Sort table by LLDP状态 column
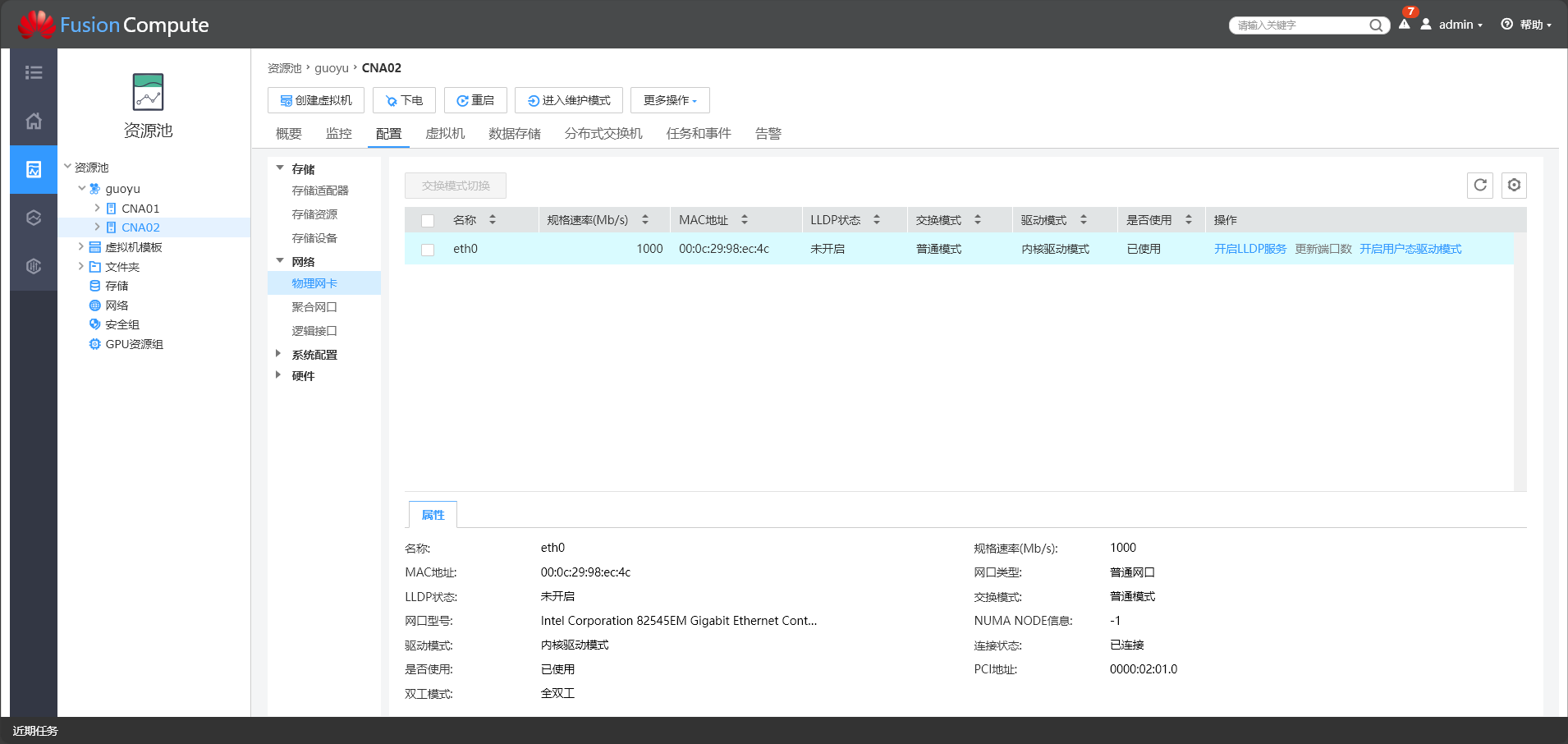1568x744 pixels. click(877, 219)
